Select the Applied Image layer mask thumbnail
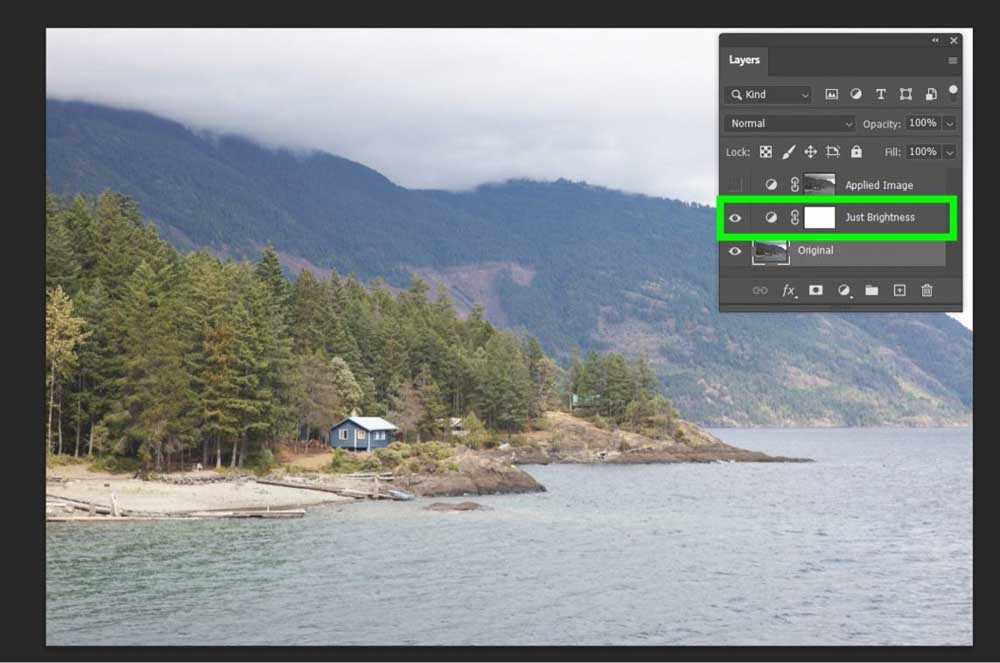The height and width of the screenshot is (663, 1000). tap(820, 184)
